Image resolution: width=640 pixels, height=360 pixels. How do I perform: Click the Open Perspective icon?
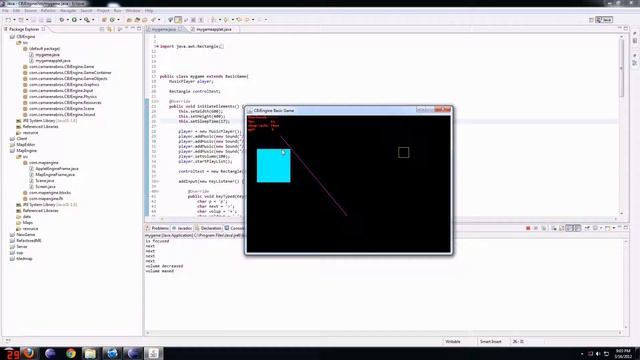[x=591, y=20]
